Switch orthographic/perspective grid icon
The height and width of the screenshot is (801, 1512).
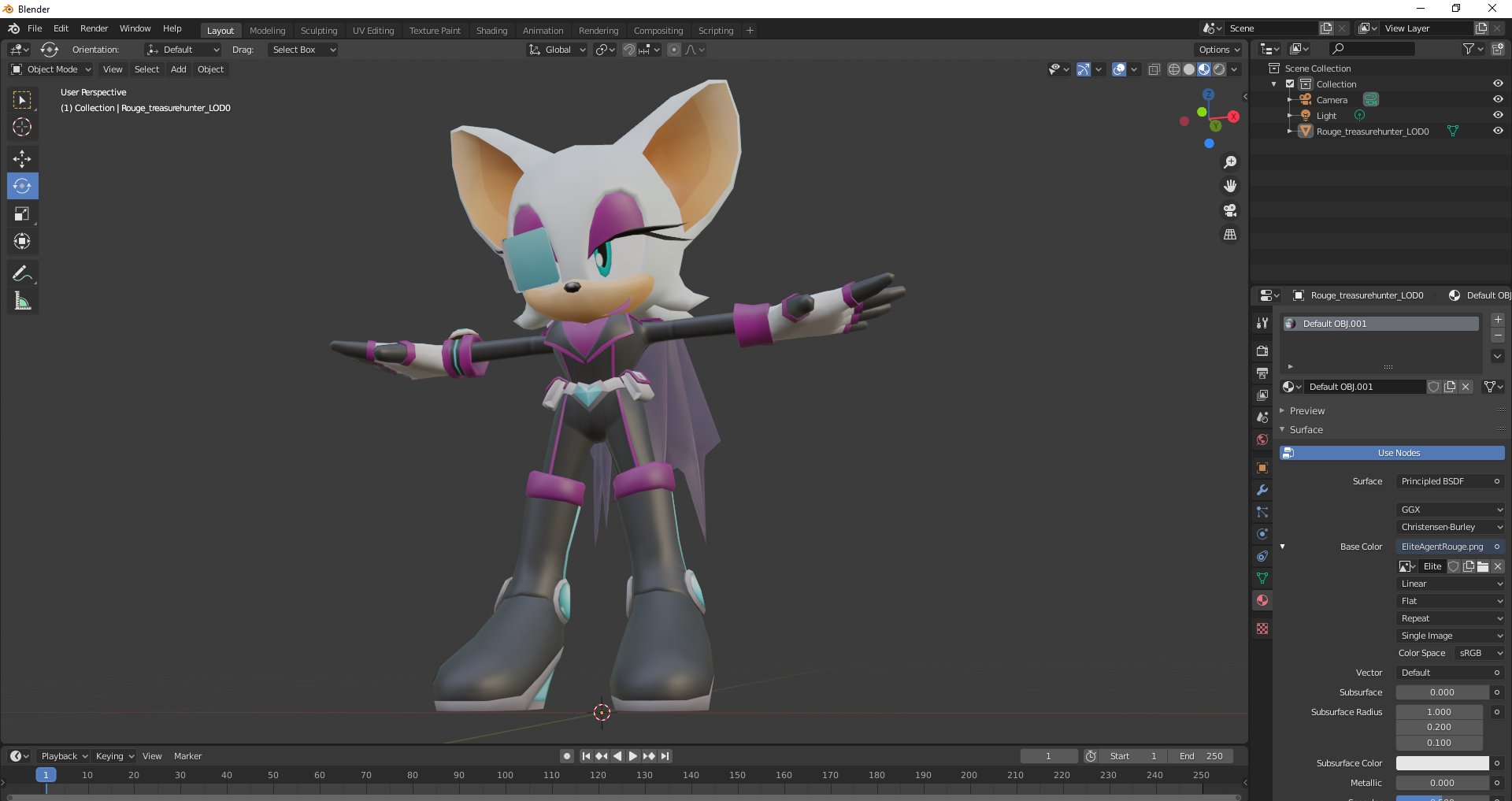point(1230,235)
